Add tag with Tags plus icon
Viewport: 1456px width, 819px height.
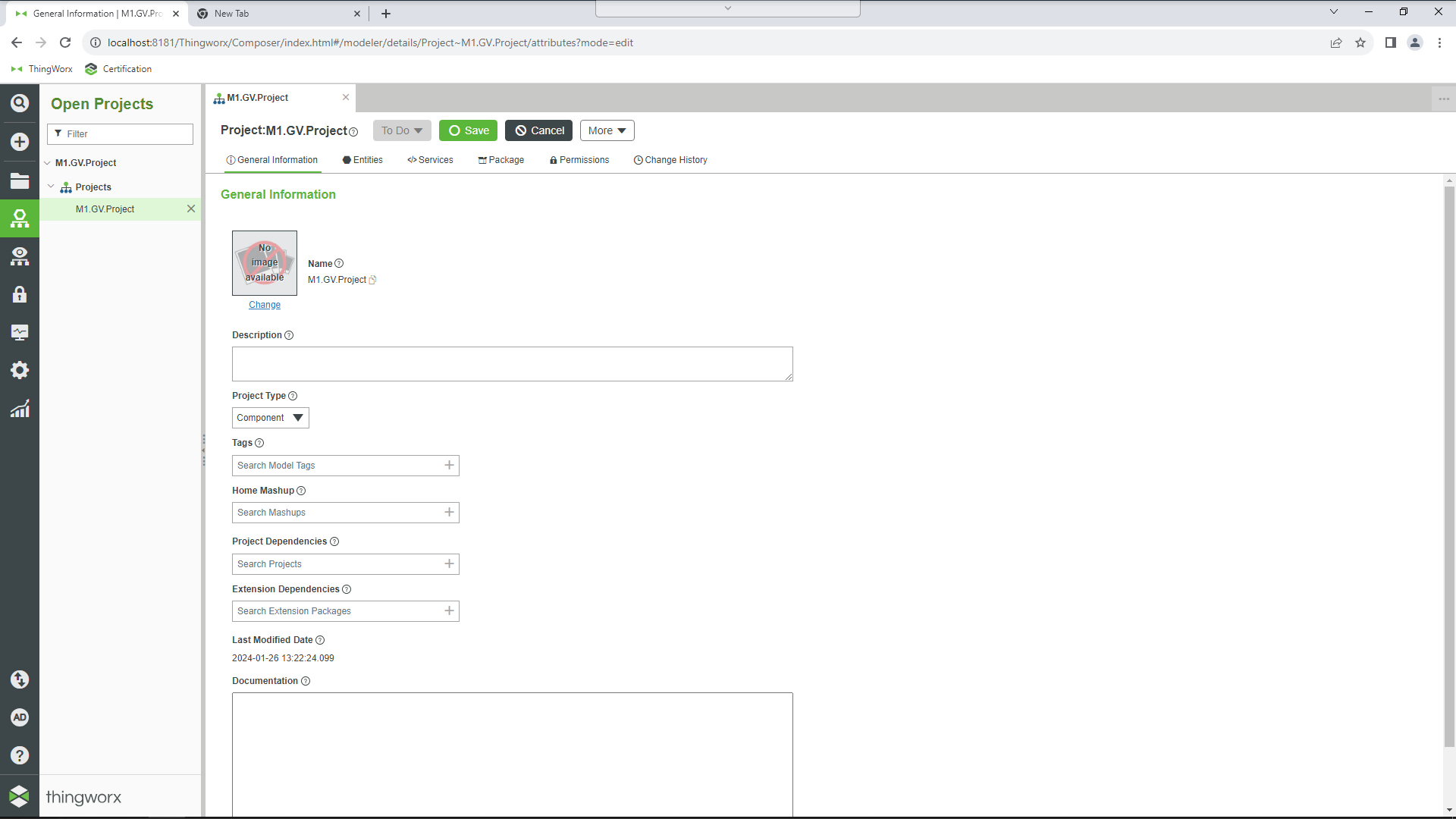point(449,465)
